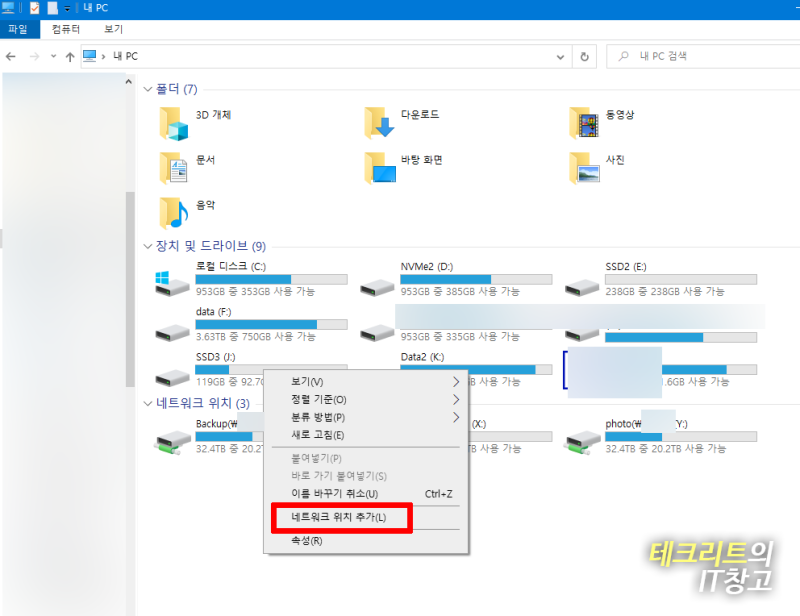
Task: Select the SSD2 (E:) drive icon
Action: pyautogui.click(x=582, y=287)
